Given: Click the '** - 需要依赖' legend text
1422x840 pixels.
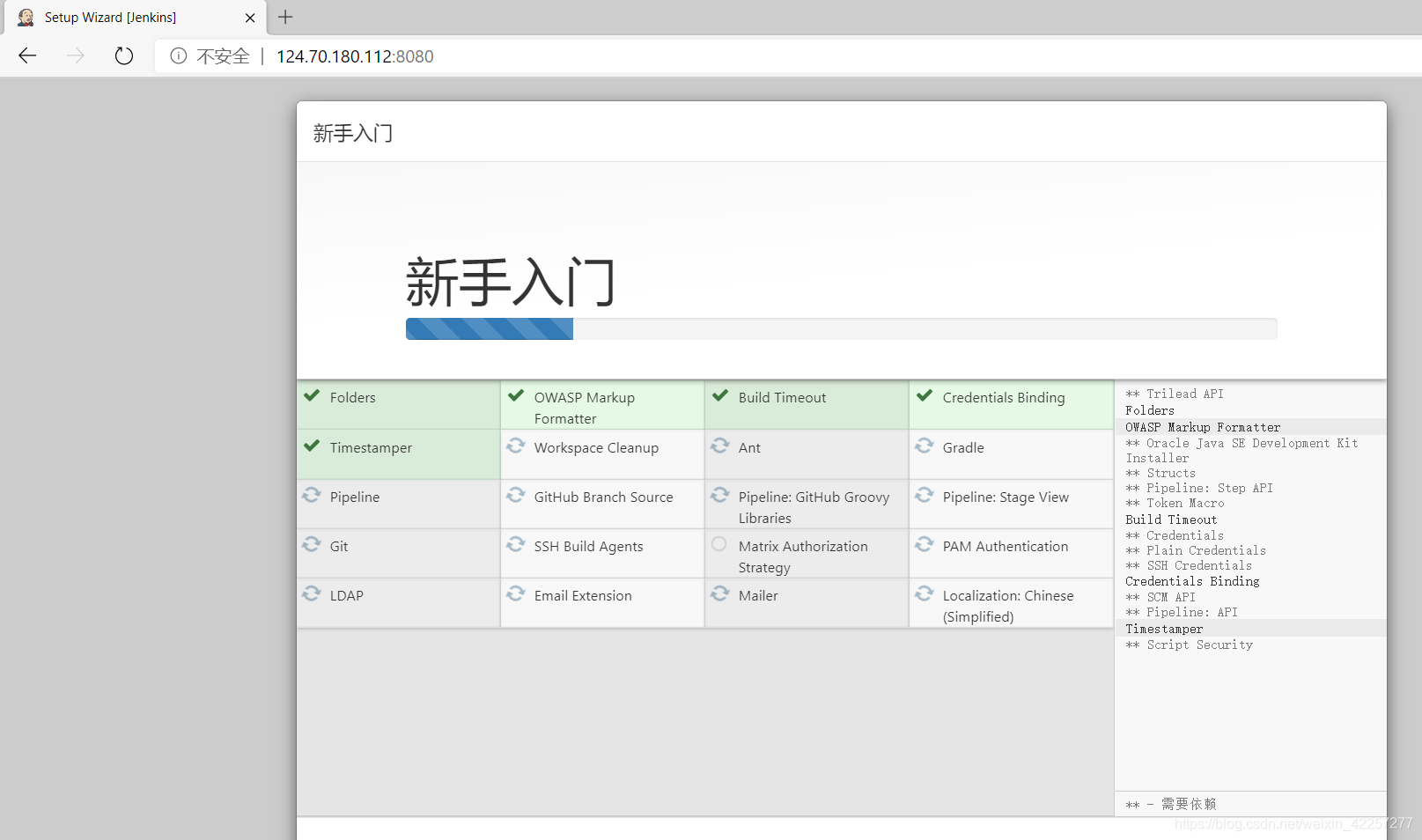Looking at the screenshot, I should (1171, 804).
